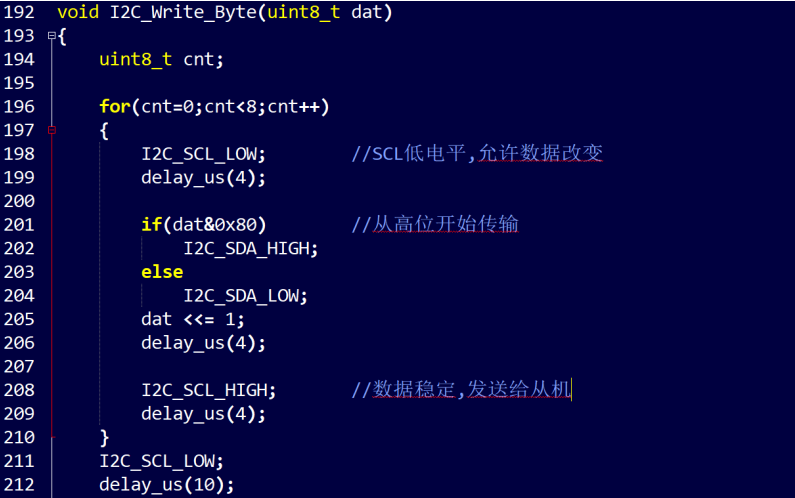Select line number 208 in the margin
This screenshot has width=795, height=498.
(x=20, y=390)
